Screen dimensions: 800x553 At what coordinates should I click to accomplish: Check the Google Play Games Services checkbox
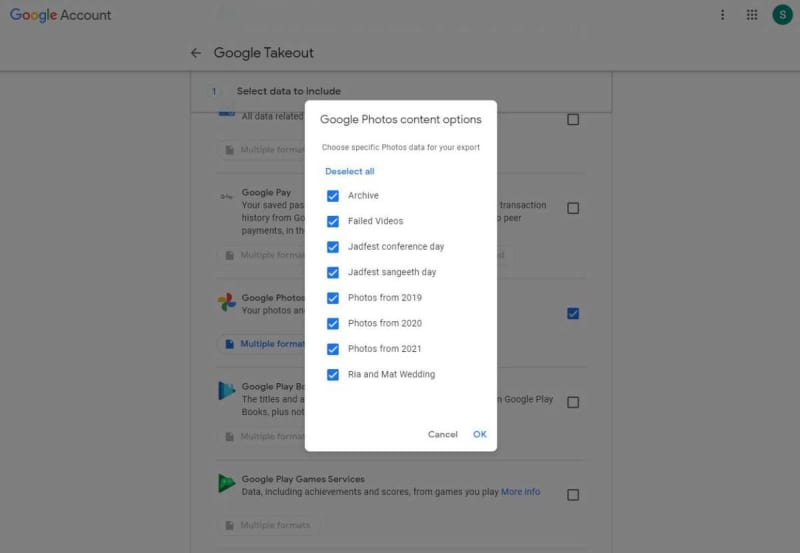tap(573, 495)
